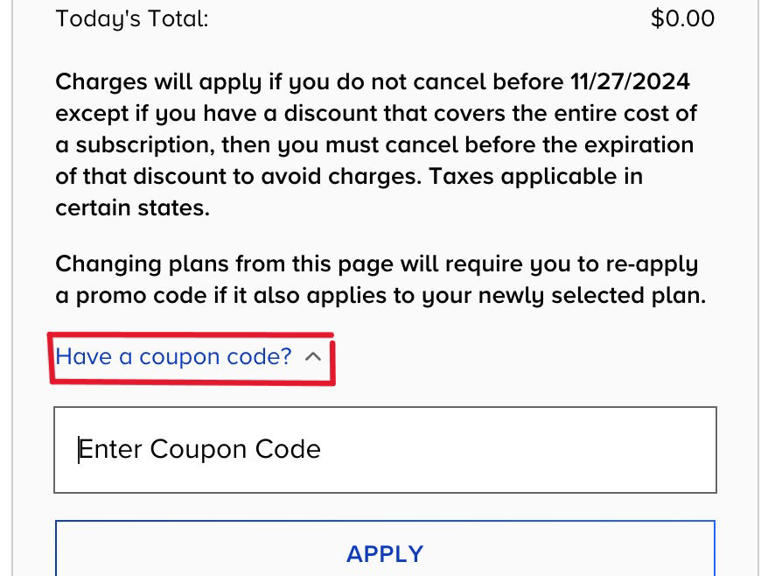Click the "Have a coupon code?" link
768x576 pixels.
coord(173,357)
